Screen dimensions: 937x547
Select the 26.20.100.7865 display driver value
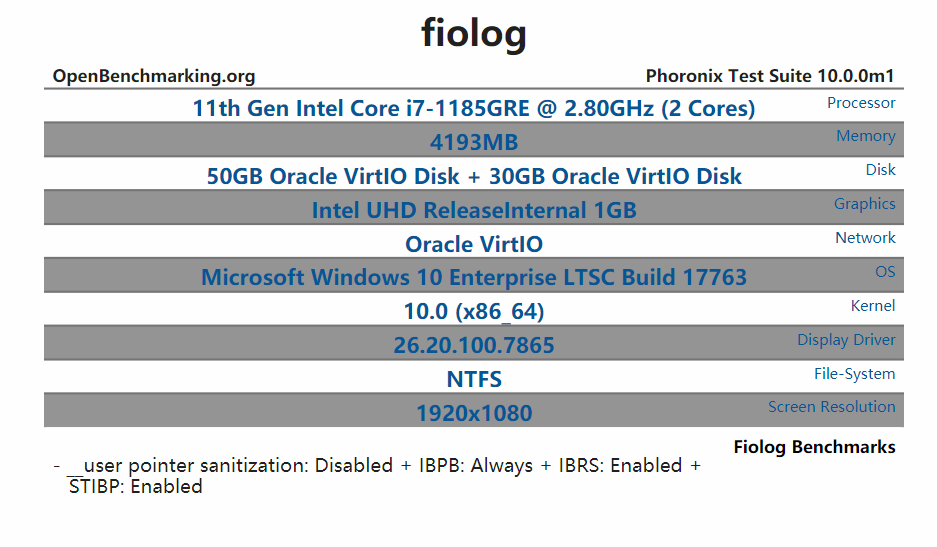[x=473, y=346]
